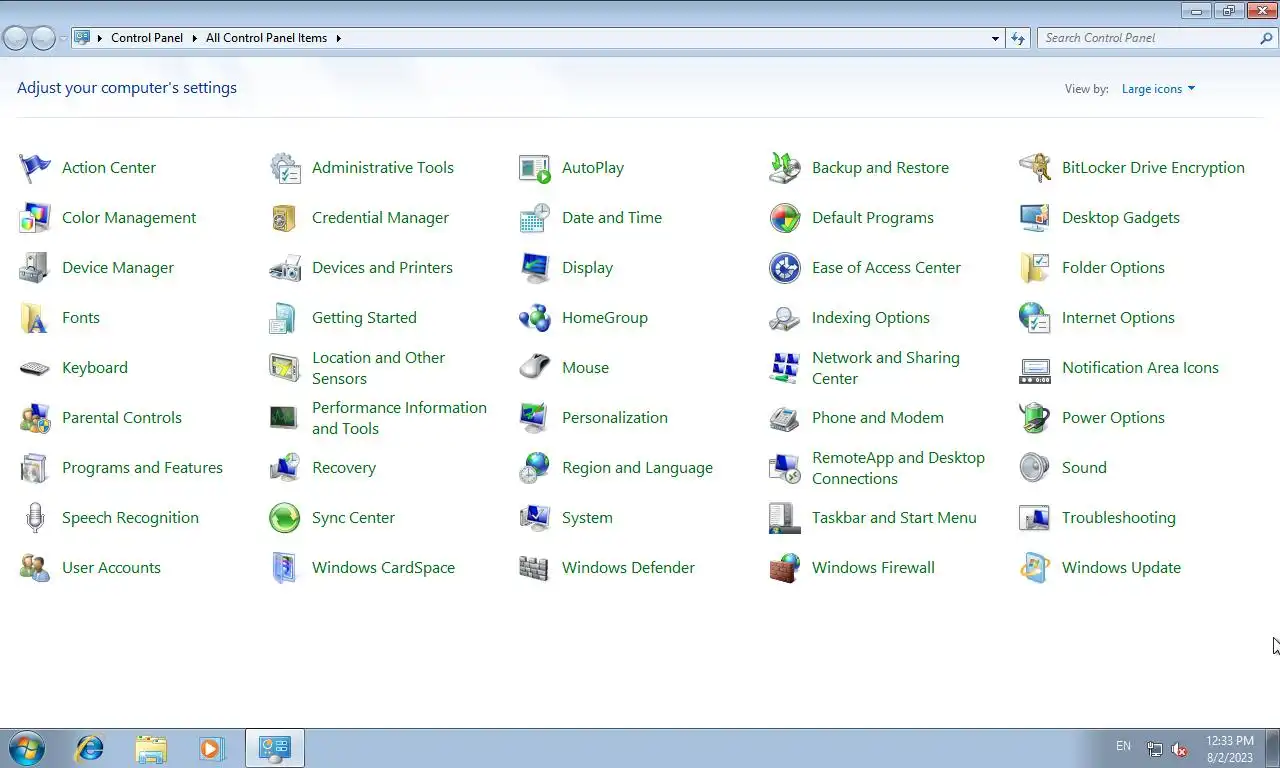Open the Ease of Access Center icon

[x=785, y=268]
